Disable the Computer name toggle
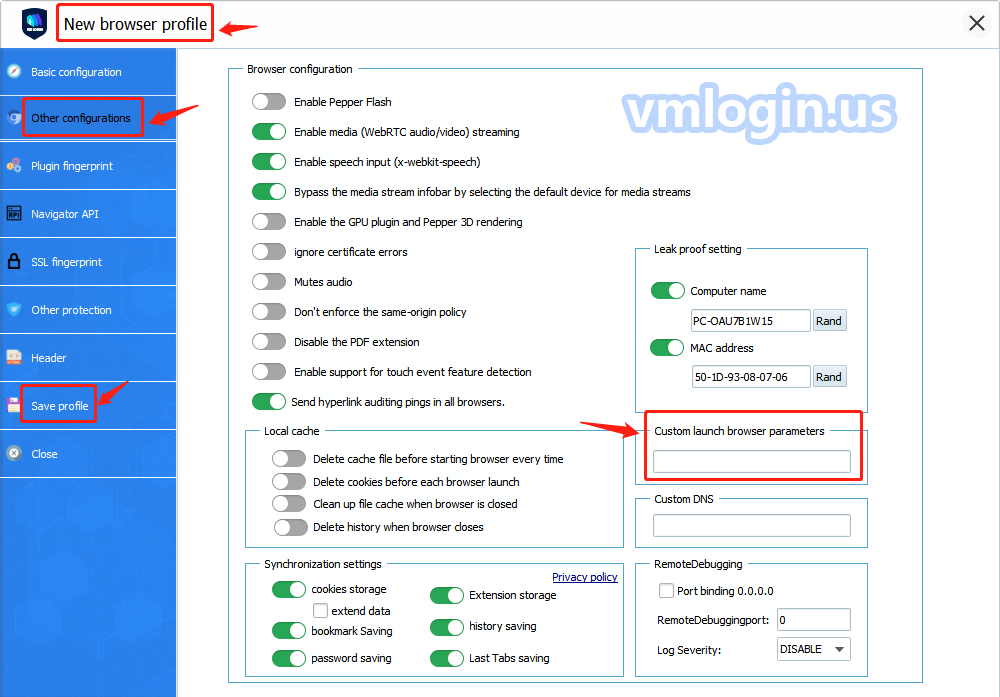The height and width of the screenshot is (697, 1000). (x=667, y=291)
